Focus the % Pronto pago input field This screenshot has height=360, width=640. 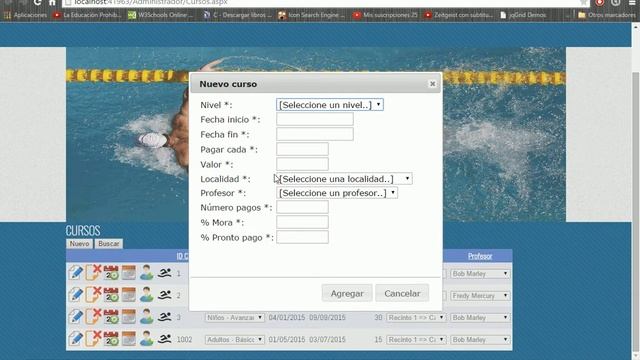point(302,237)
